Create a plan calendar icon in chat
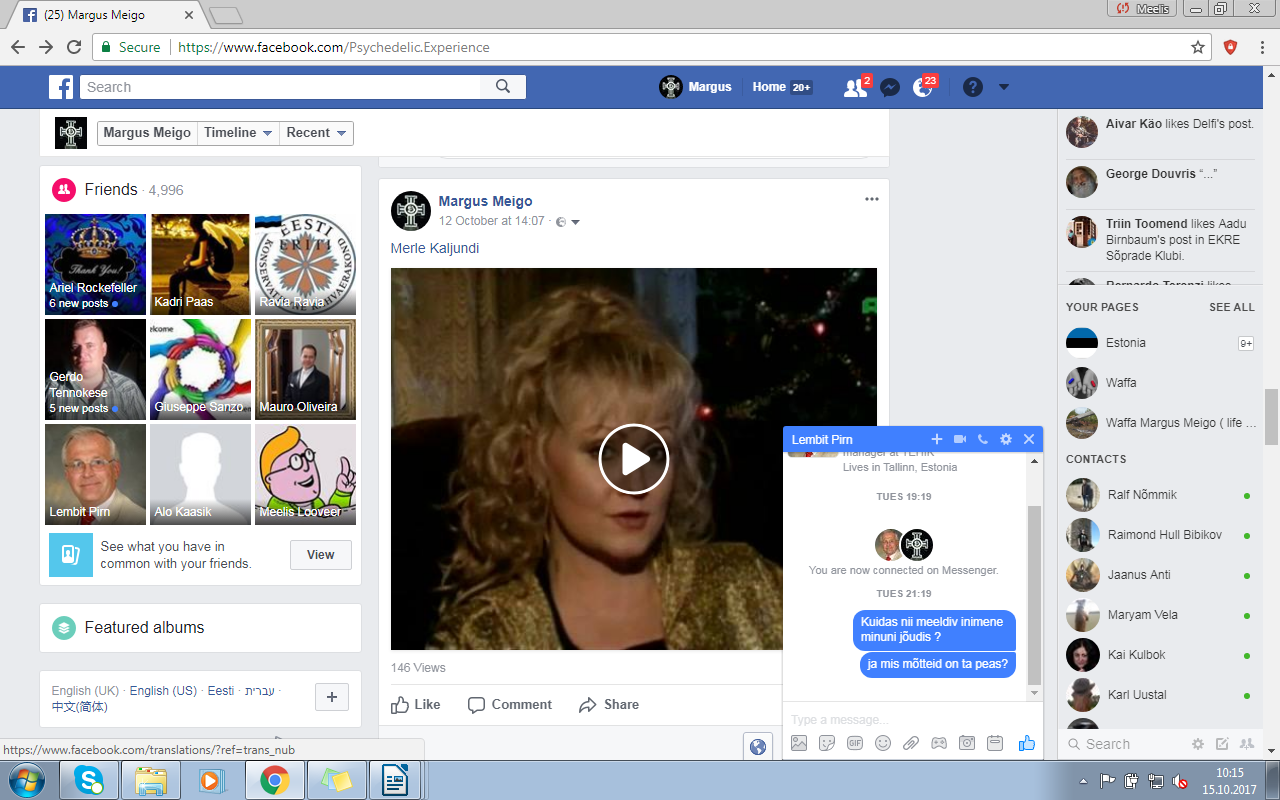 click(x=994, y=743)
